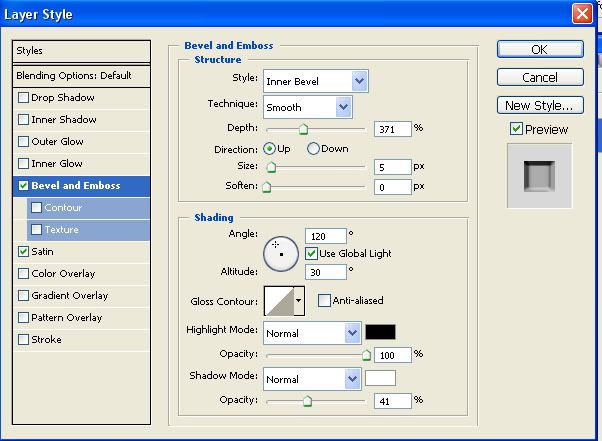
Task: Uncheck the Bevel and Emboss checkbox
Action: pyautogui.click(x=23, y=186)
